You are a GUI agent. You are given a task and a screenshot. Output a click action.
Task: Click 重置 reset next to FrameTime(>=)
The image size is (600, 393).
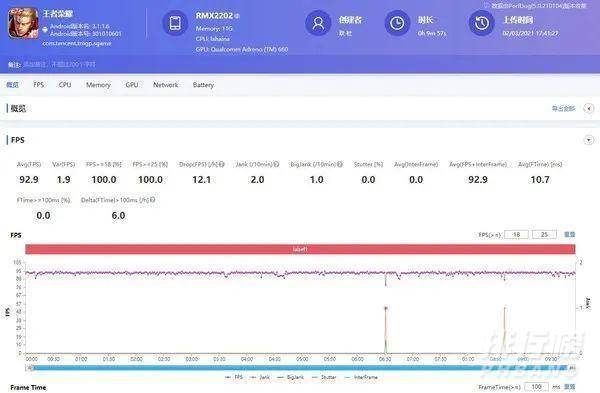tap(570, 387)
